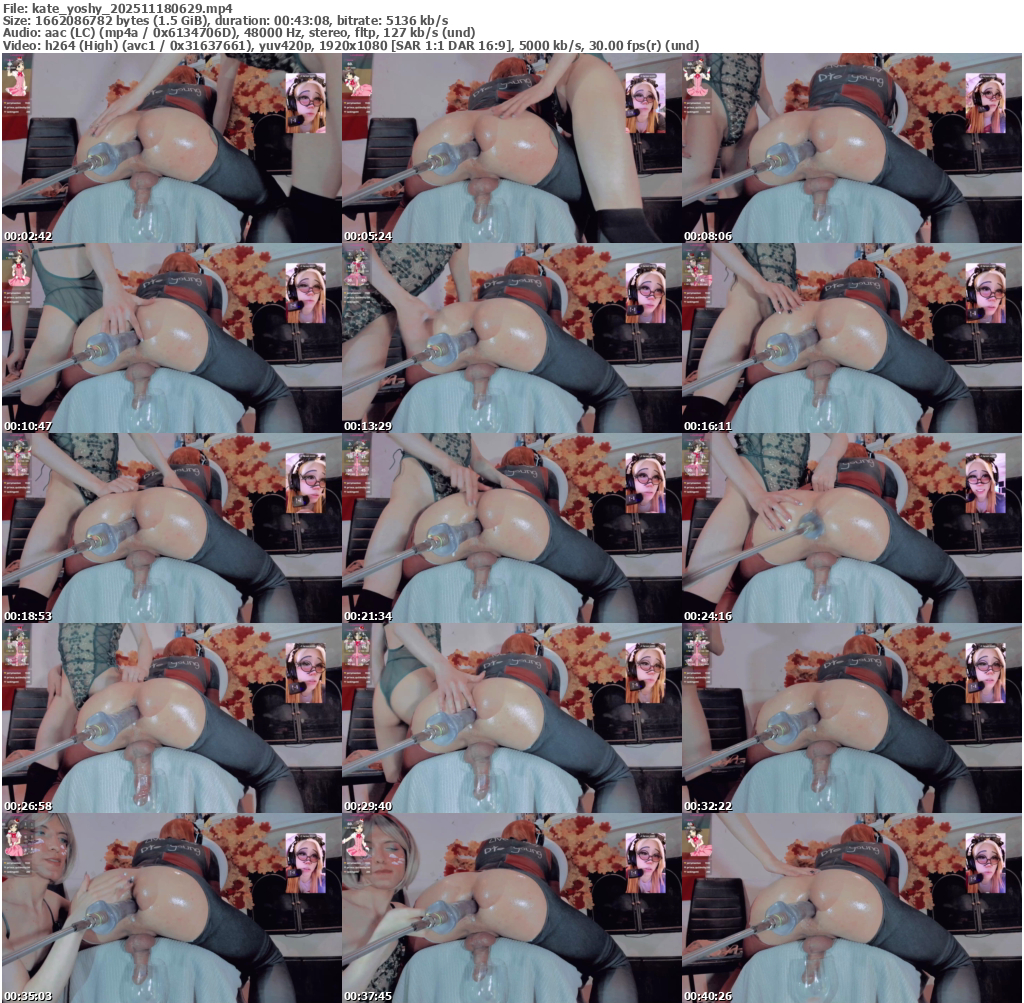Viewport: 1024px width, 1003px height.
Task: Open the thumbnail at 00:08:06
Action: [x=851, y=148]
